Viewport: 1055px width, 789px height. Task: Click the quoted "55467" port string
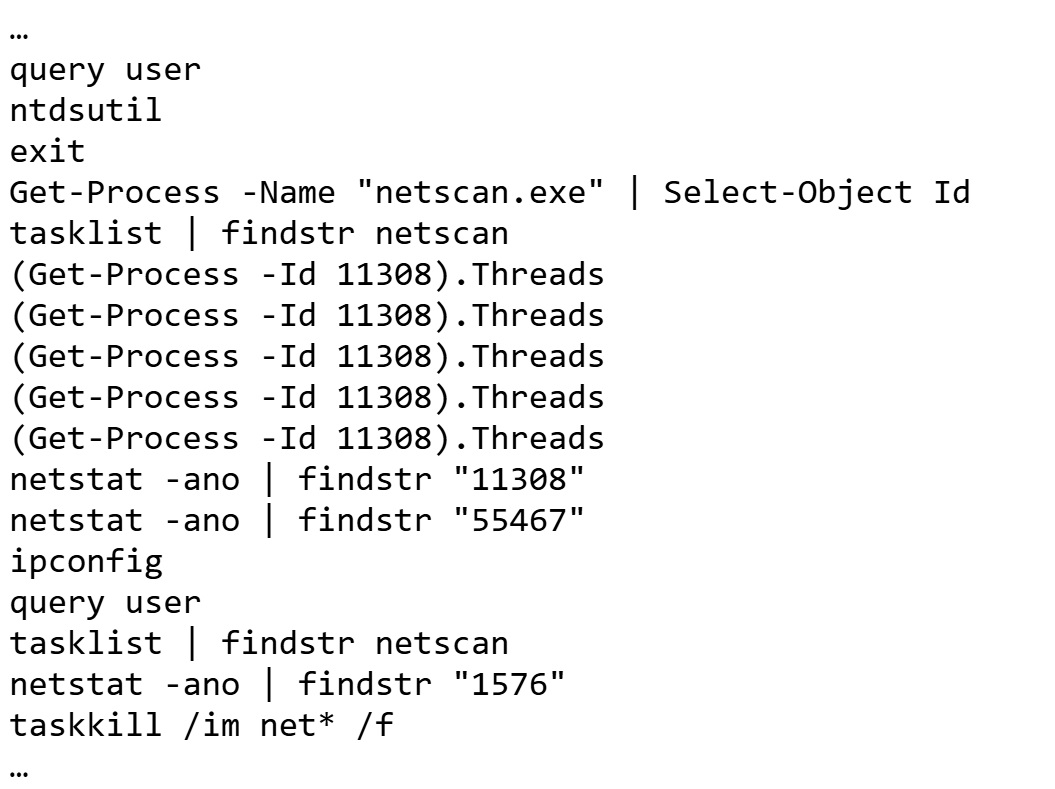[x=518, y=520]
